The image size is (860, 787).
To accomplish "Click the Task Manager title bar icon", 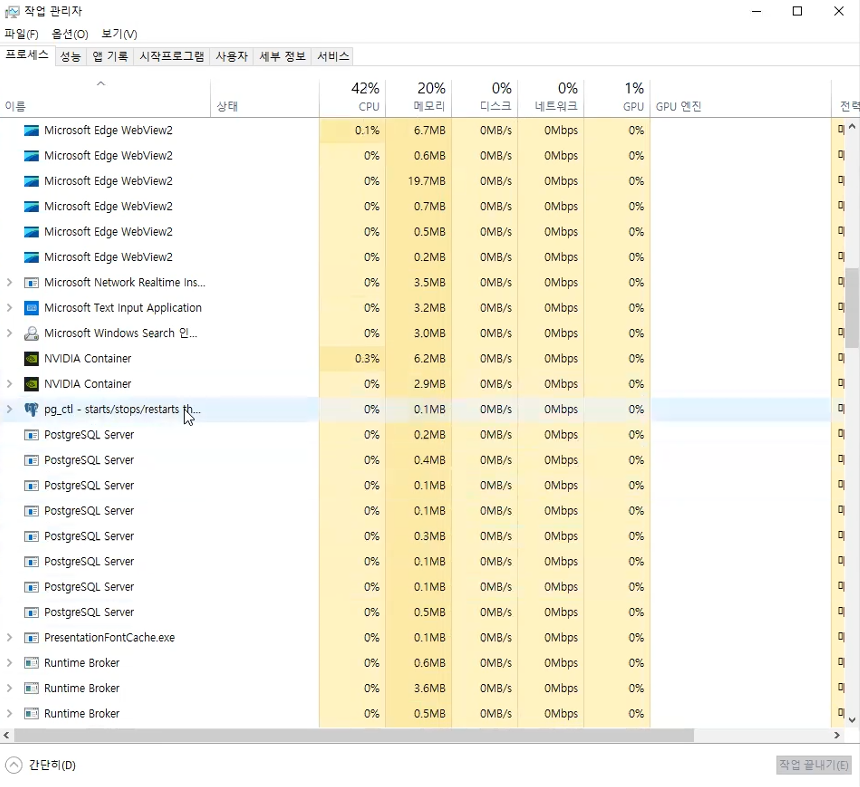I will [x=12, y=12].
